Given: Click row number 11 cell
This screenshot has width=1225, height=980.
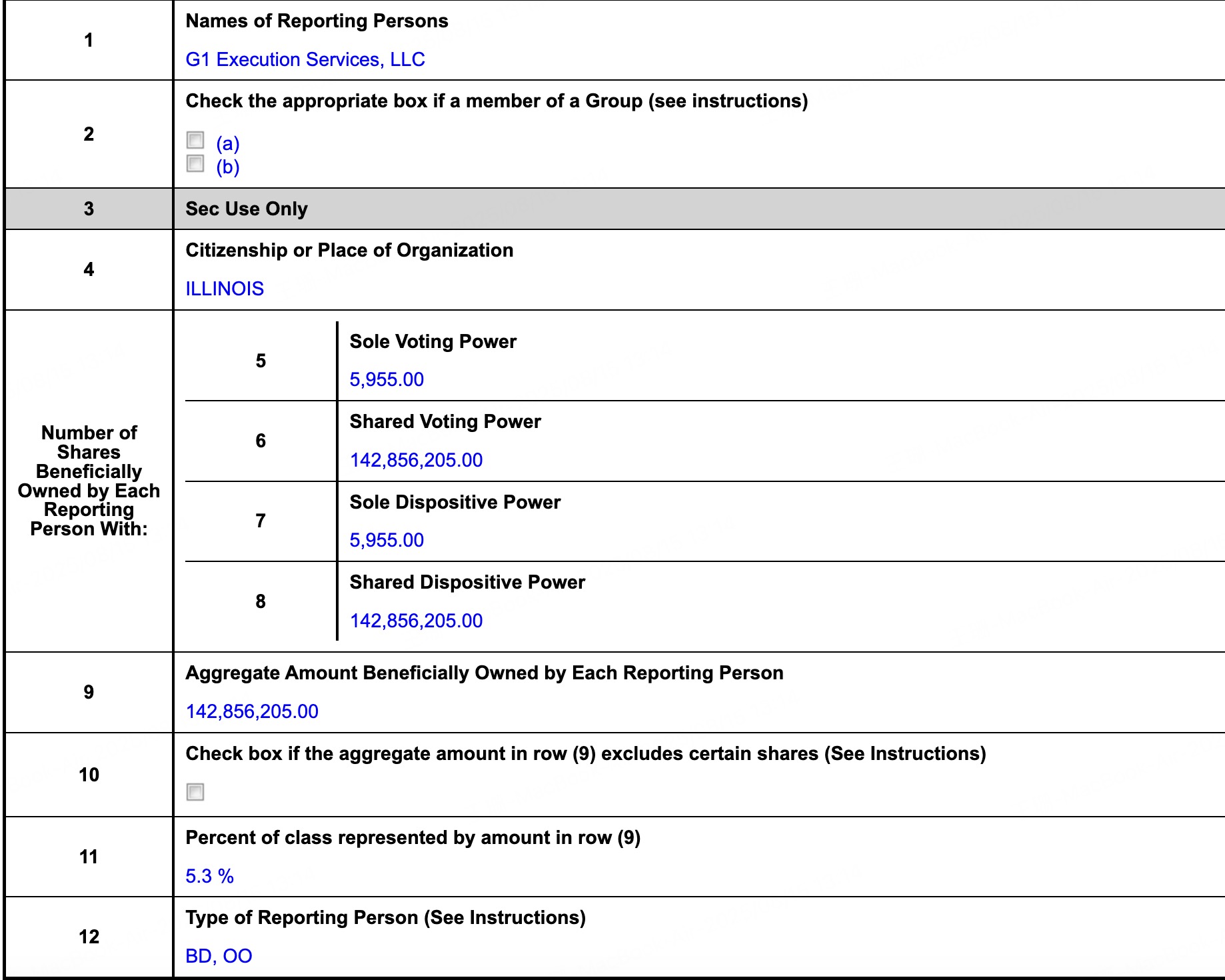Looking at the screenshot, I should click(89, 857).
